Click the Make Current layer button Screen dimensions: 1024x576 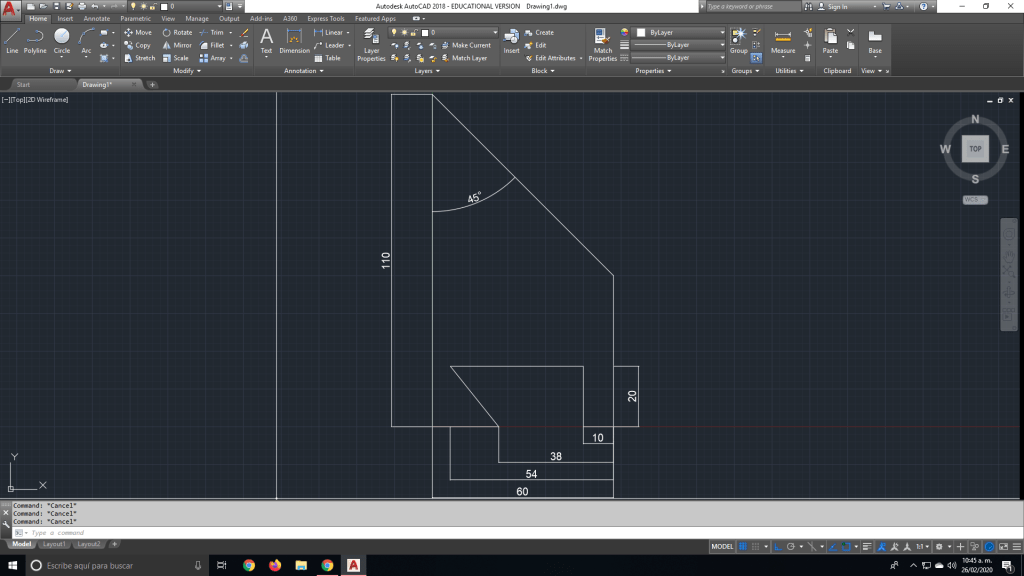[470, 45]
